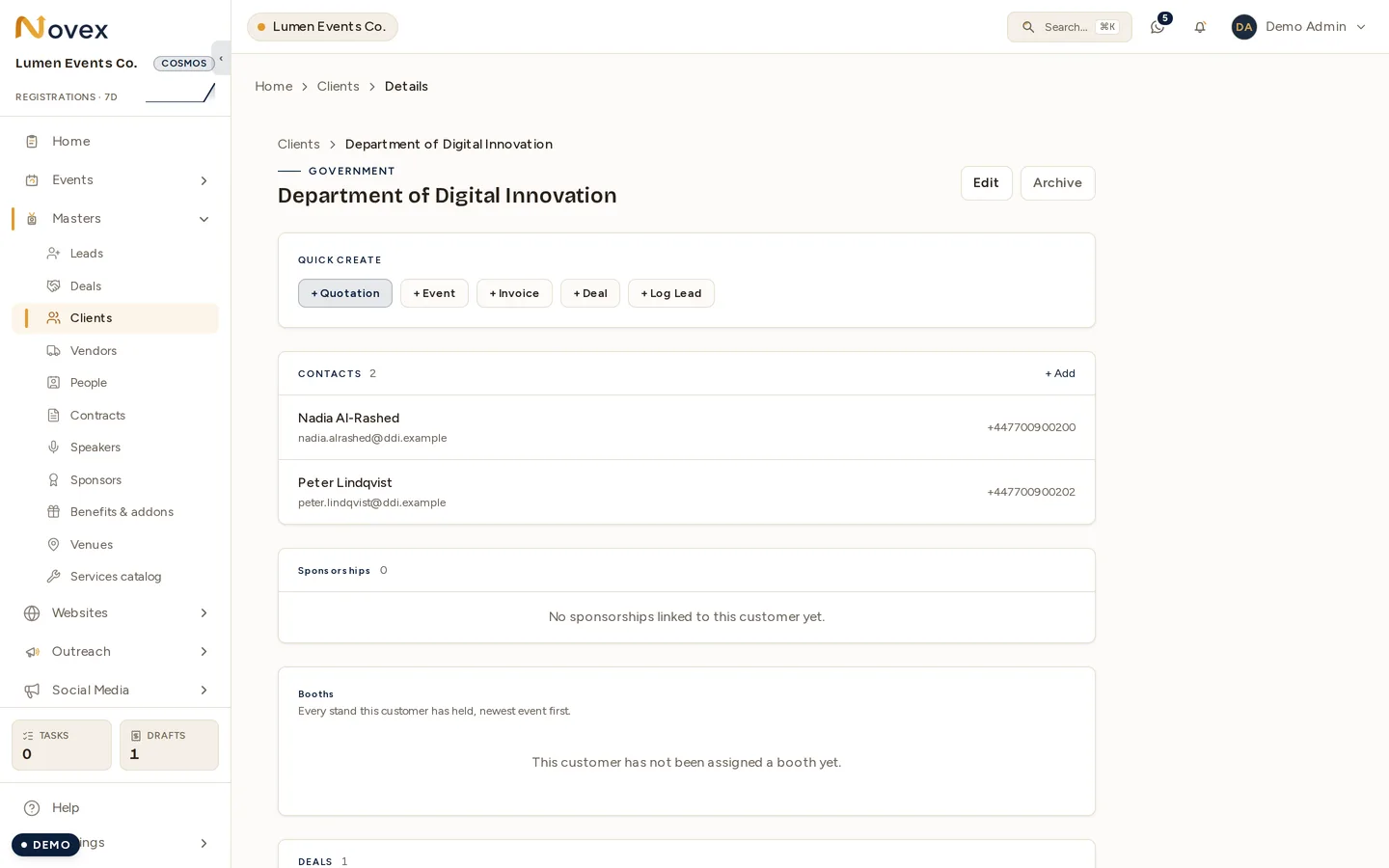
Task: Click the Speakers microphone icon
Action: coord(54,448)
